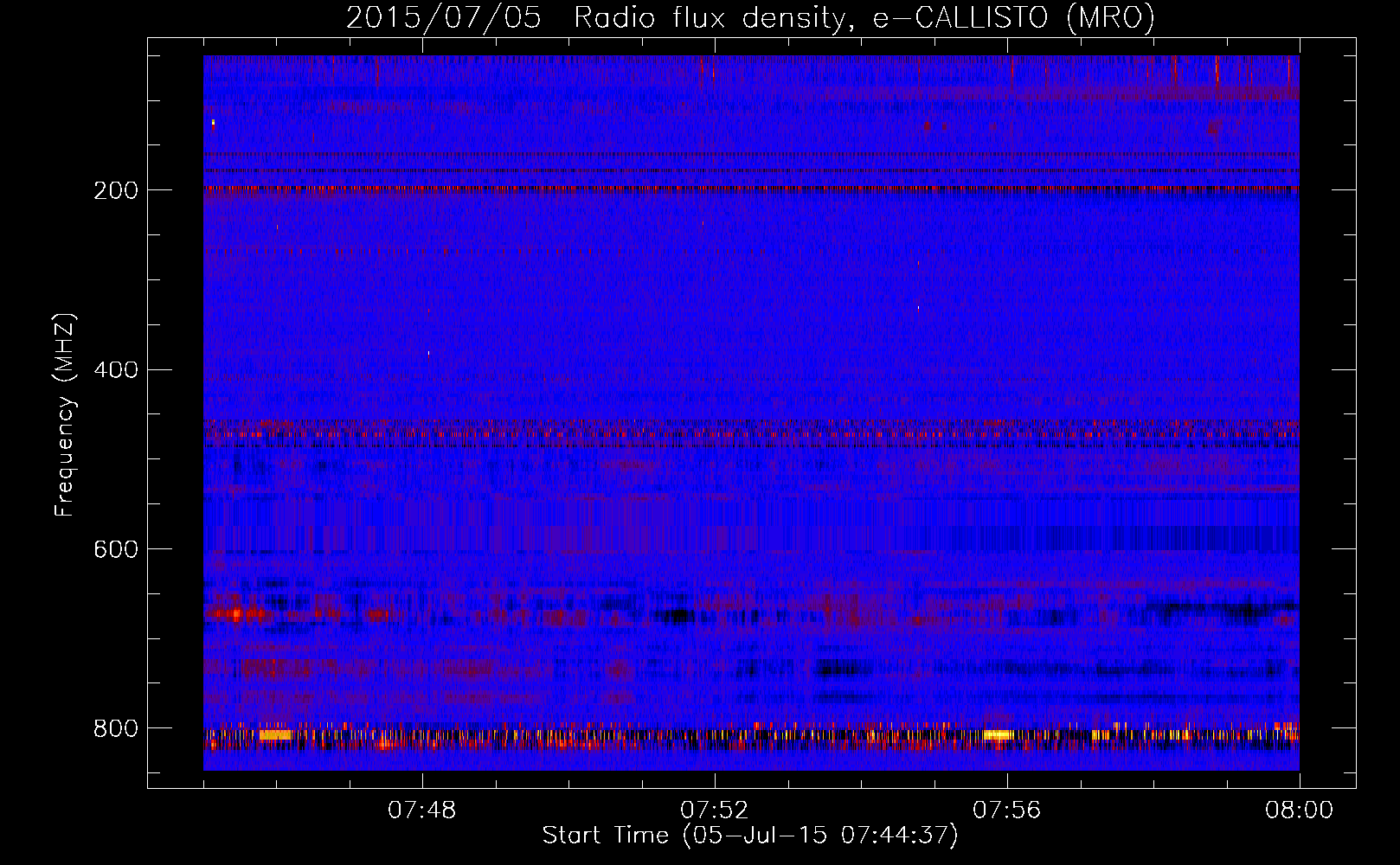Image resolution: width=1400 pixels, height=865 pixels.
Task: Select the '08:00' time tick label
Action: (x=1299, y=811)
